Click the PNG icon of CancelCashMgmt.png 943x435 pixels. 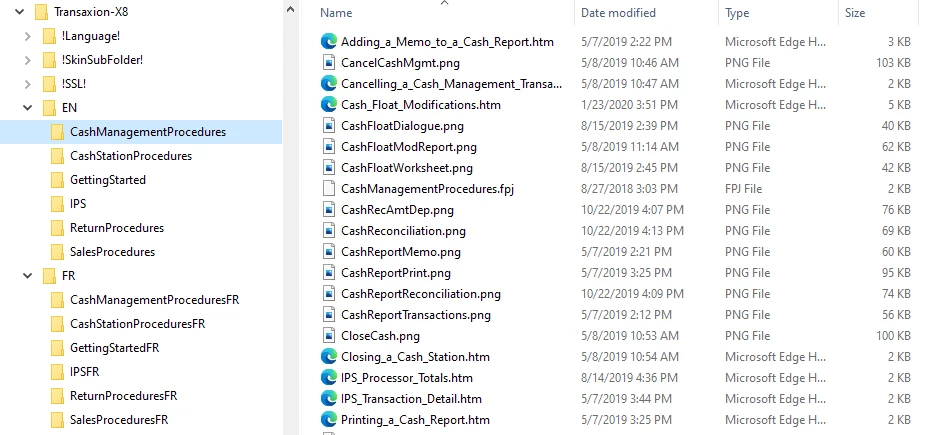click(328, 63)
